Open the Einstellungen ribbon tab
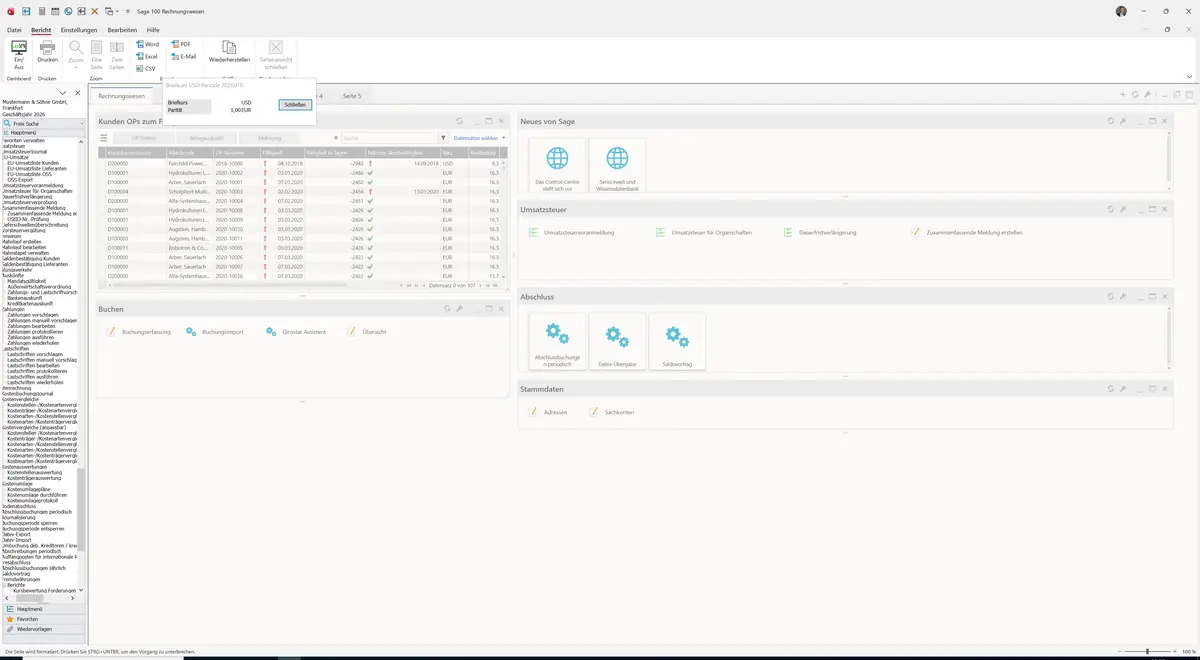The height and width of the screenshot is (660, 1200). tap(79, 30)
